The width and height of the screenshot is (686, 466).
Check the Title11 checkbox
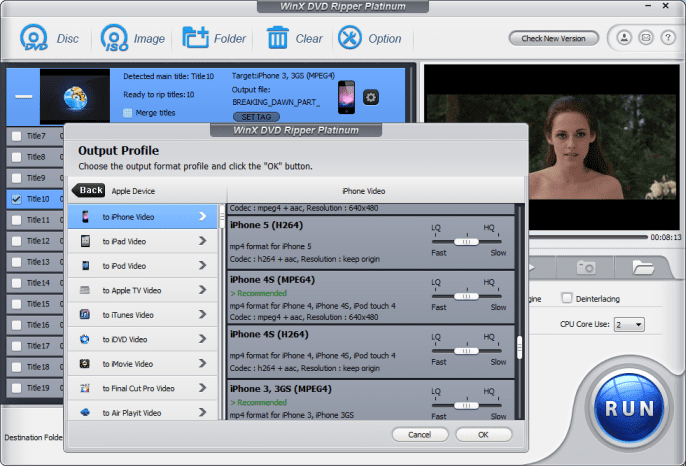17,220
